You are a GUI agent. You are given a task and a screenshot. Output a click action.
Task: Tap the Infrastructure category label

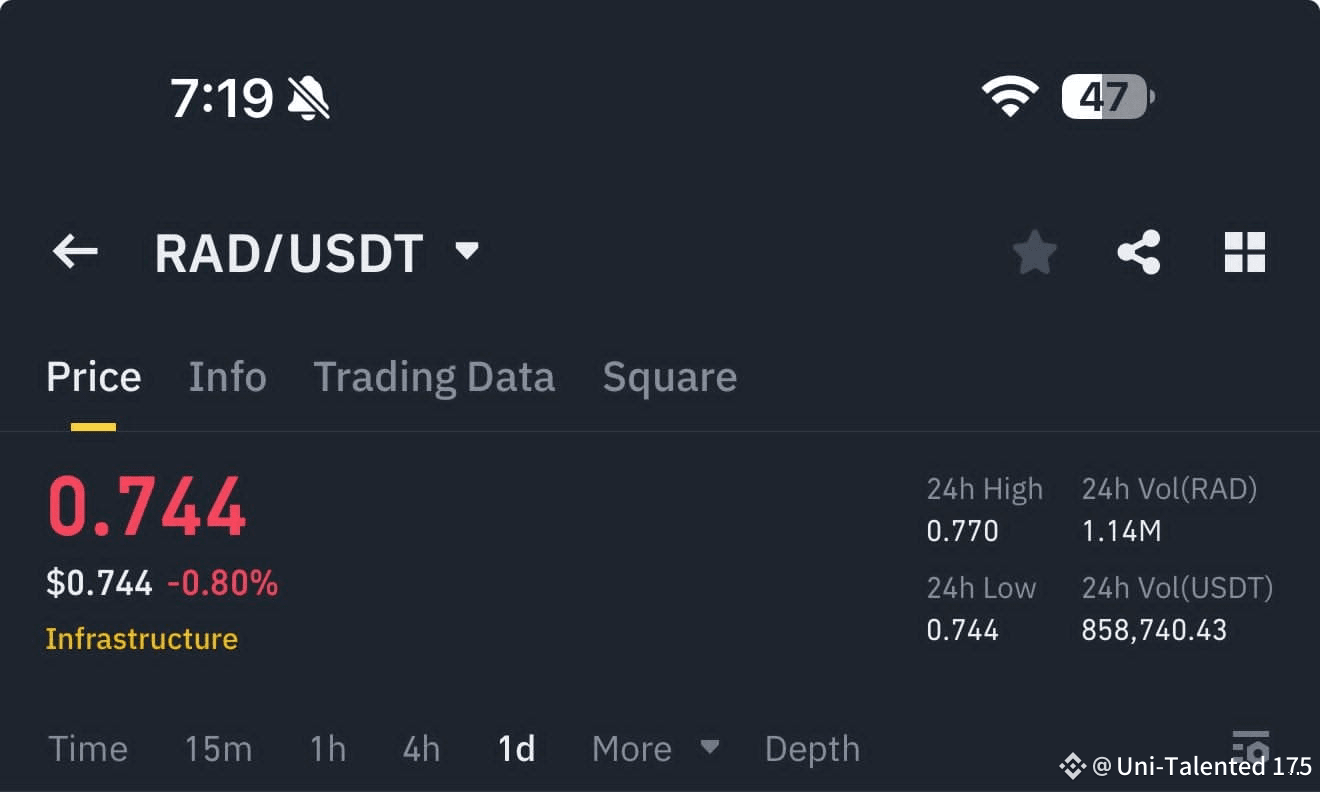pyautogui.click(x=141, y=638)
